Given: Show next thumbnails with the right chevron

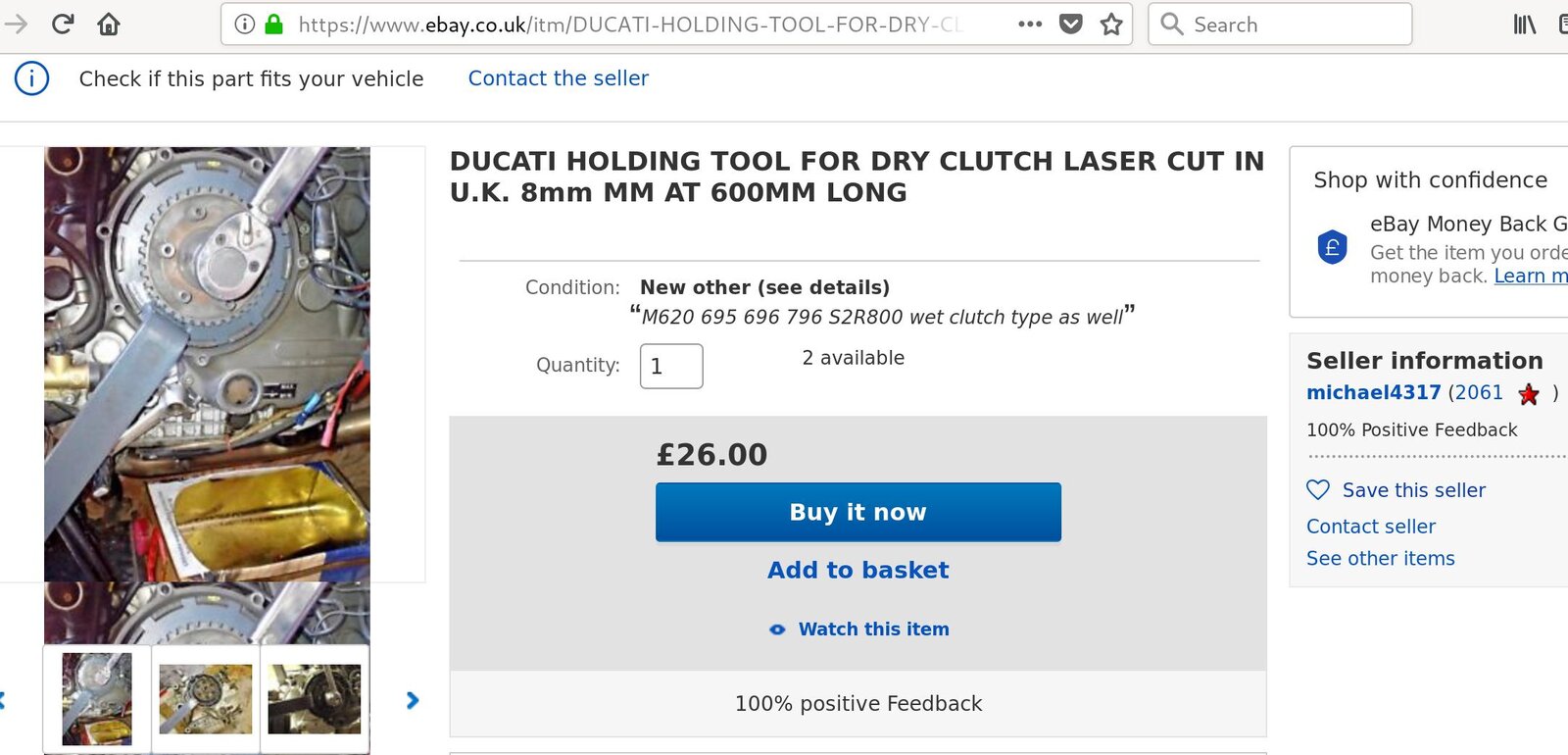Looking at the screenshot, I should 413,700.
